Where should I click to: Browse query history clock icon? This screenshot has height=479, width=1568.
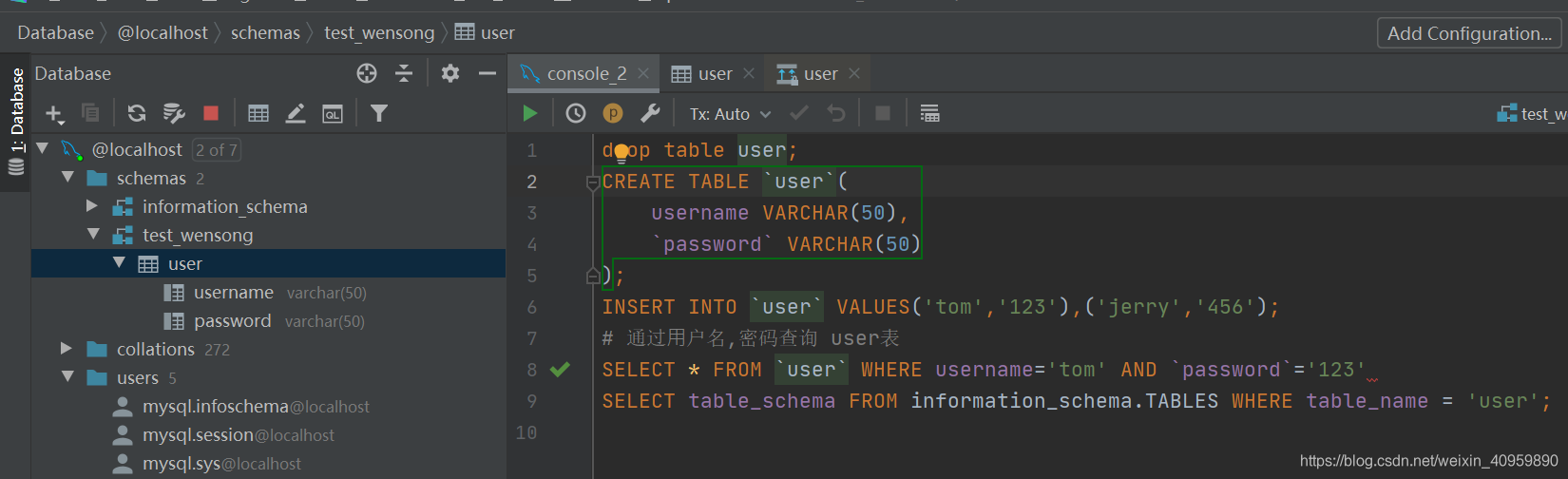(x=576, y=113)
